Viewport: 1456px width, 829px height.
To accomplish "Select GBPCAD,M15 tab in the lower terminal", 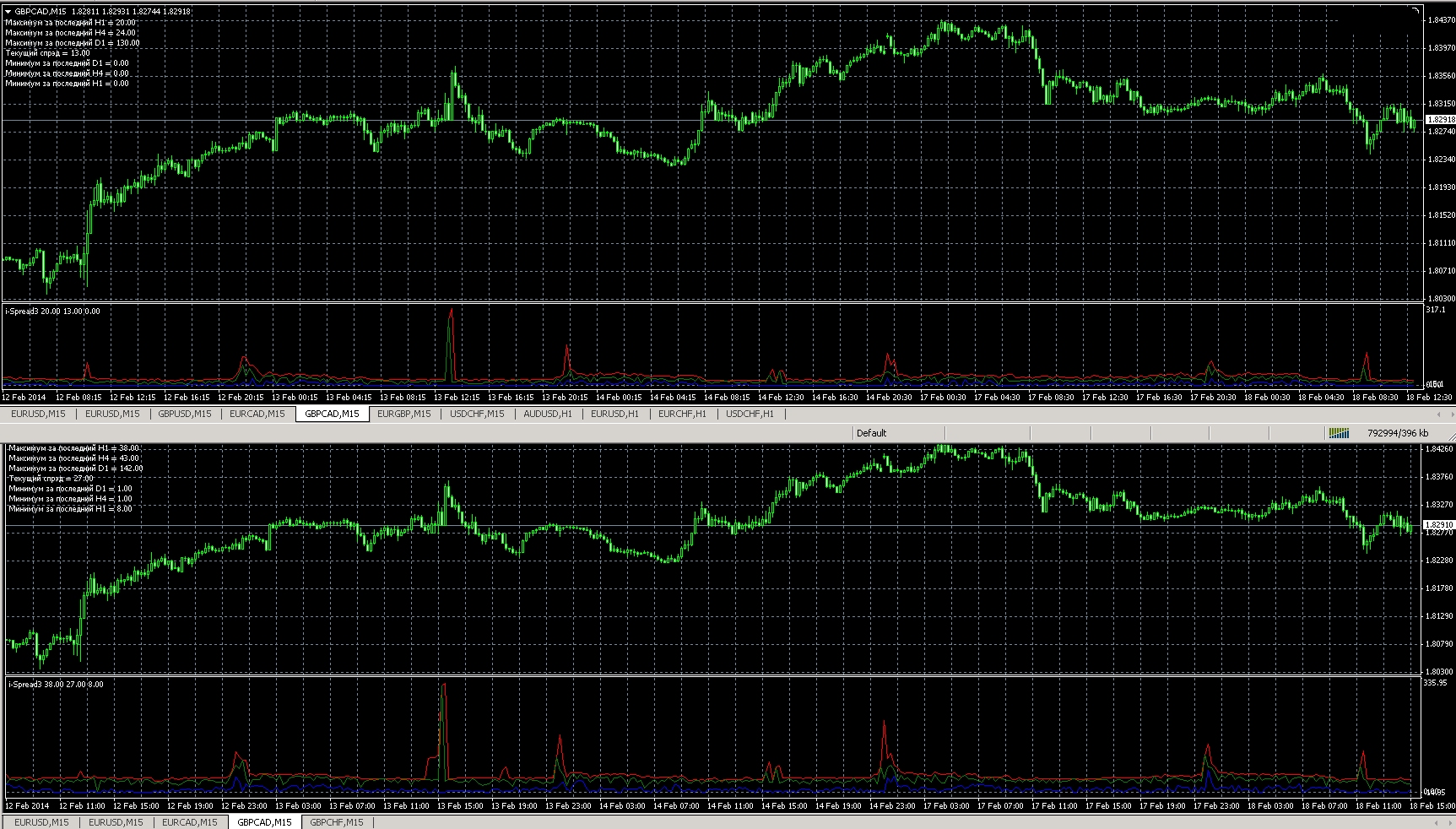I will [264, 822].
